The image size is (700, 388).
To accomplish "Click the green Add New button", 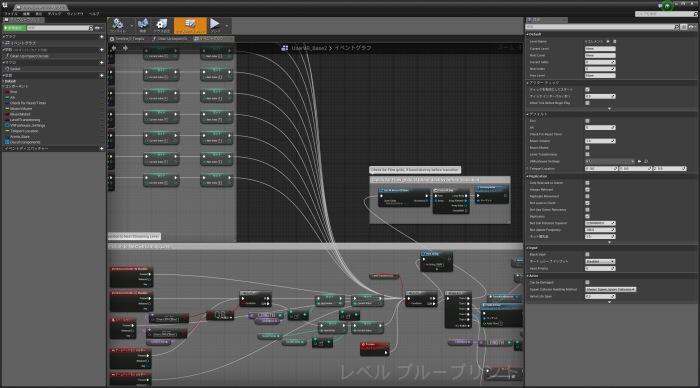I will pos(14,28).
